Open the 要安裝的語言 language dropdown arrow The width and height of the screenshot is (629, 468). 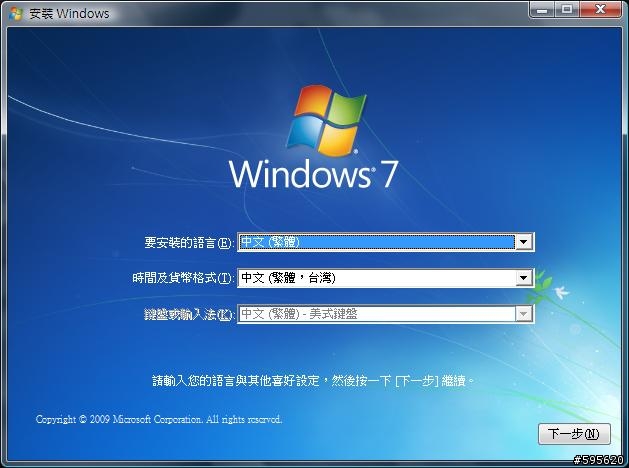523,242
